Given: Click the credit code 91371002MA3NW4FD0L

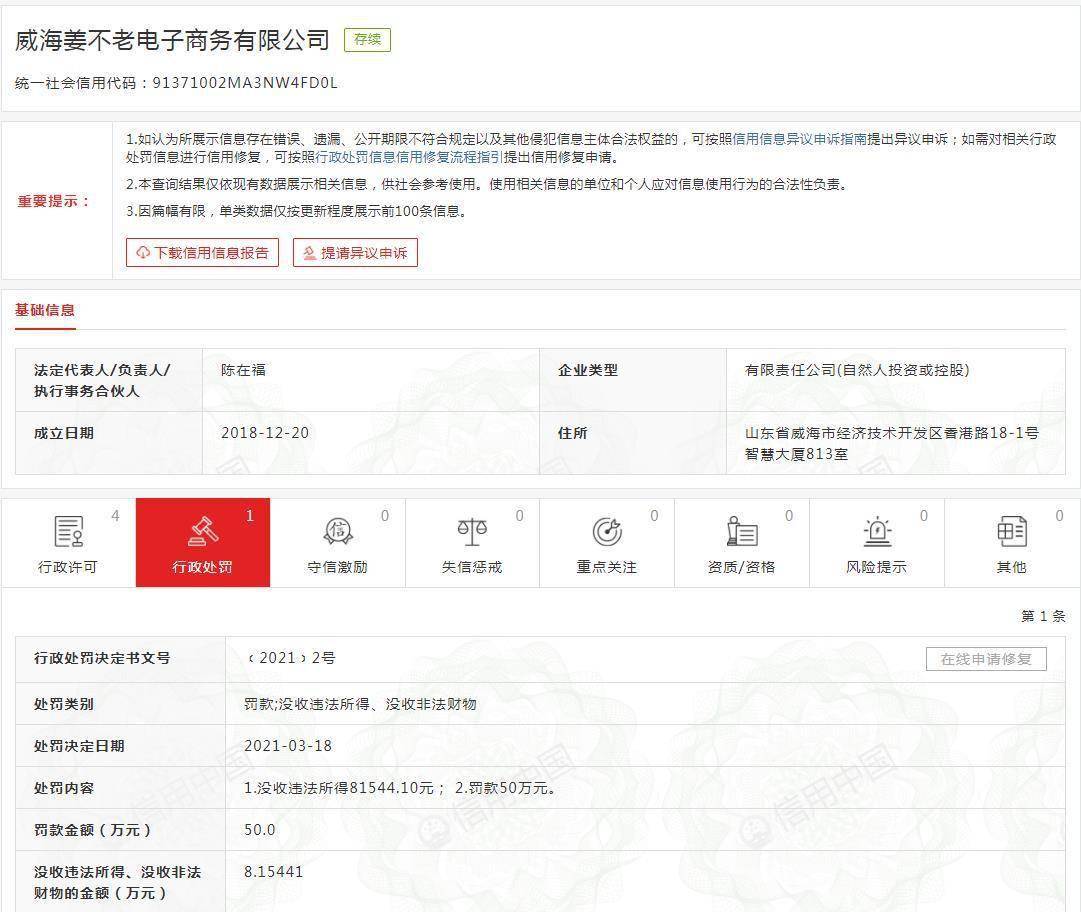Looking at the screenshot, I should click(x=244, y=83).
